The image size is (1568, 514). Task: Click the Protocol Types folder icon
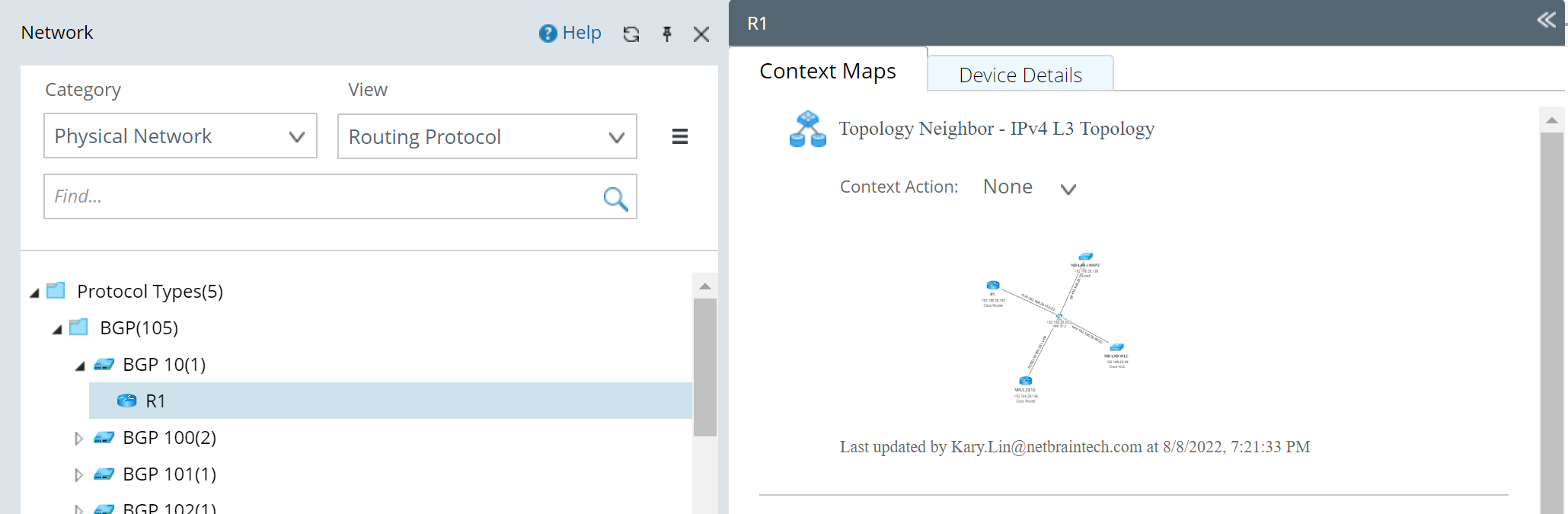[54, 290]
